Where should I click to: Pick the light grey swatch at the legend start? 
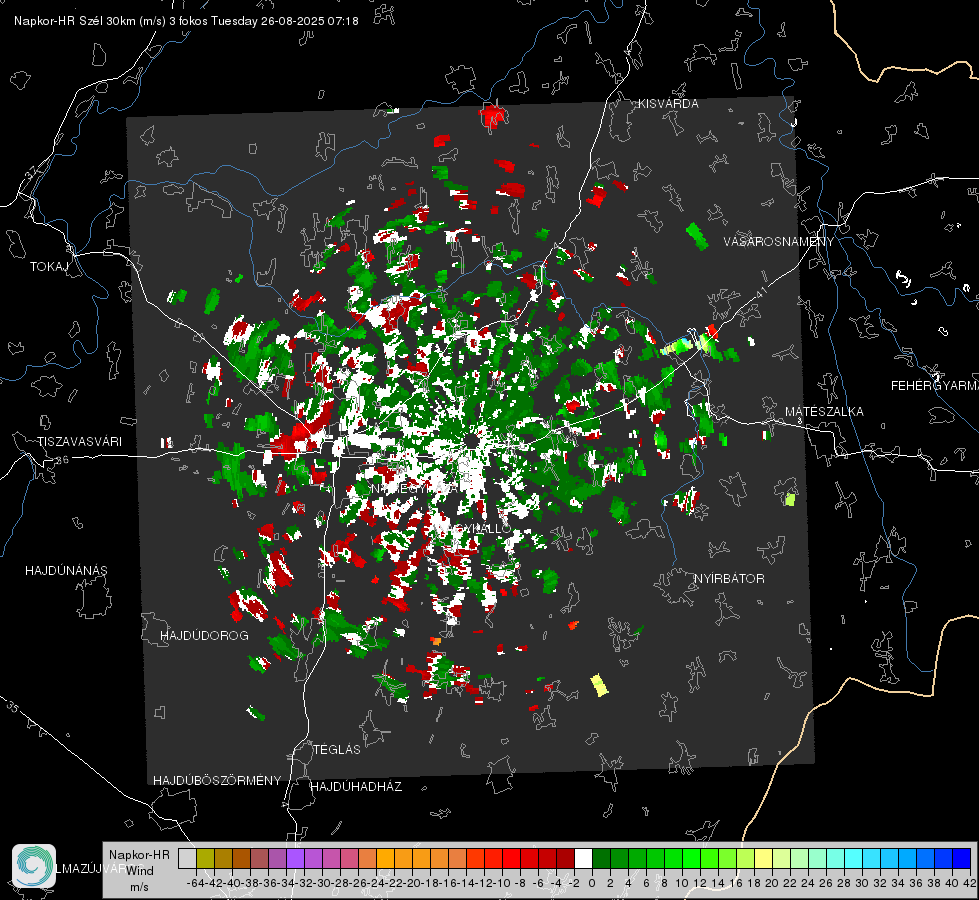(187, 858)
